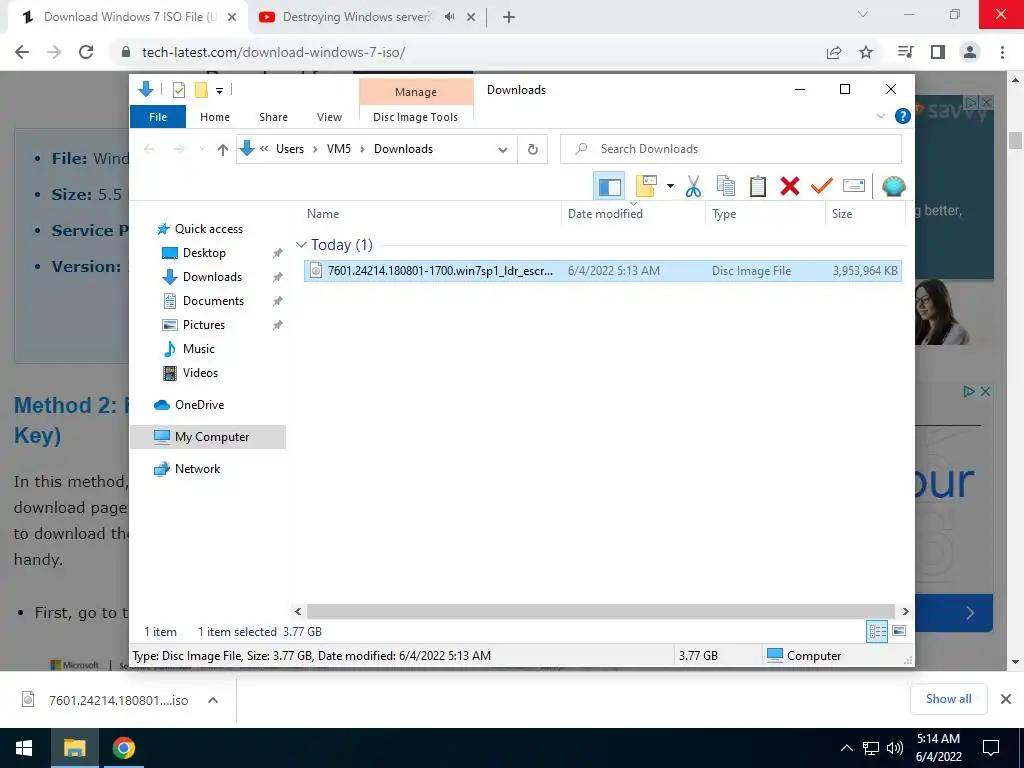Click the Rename toolbar icon
This screenshot has width=1024, height=768.
(854, 186)
